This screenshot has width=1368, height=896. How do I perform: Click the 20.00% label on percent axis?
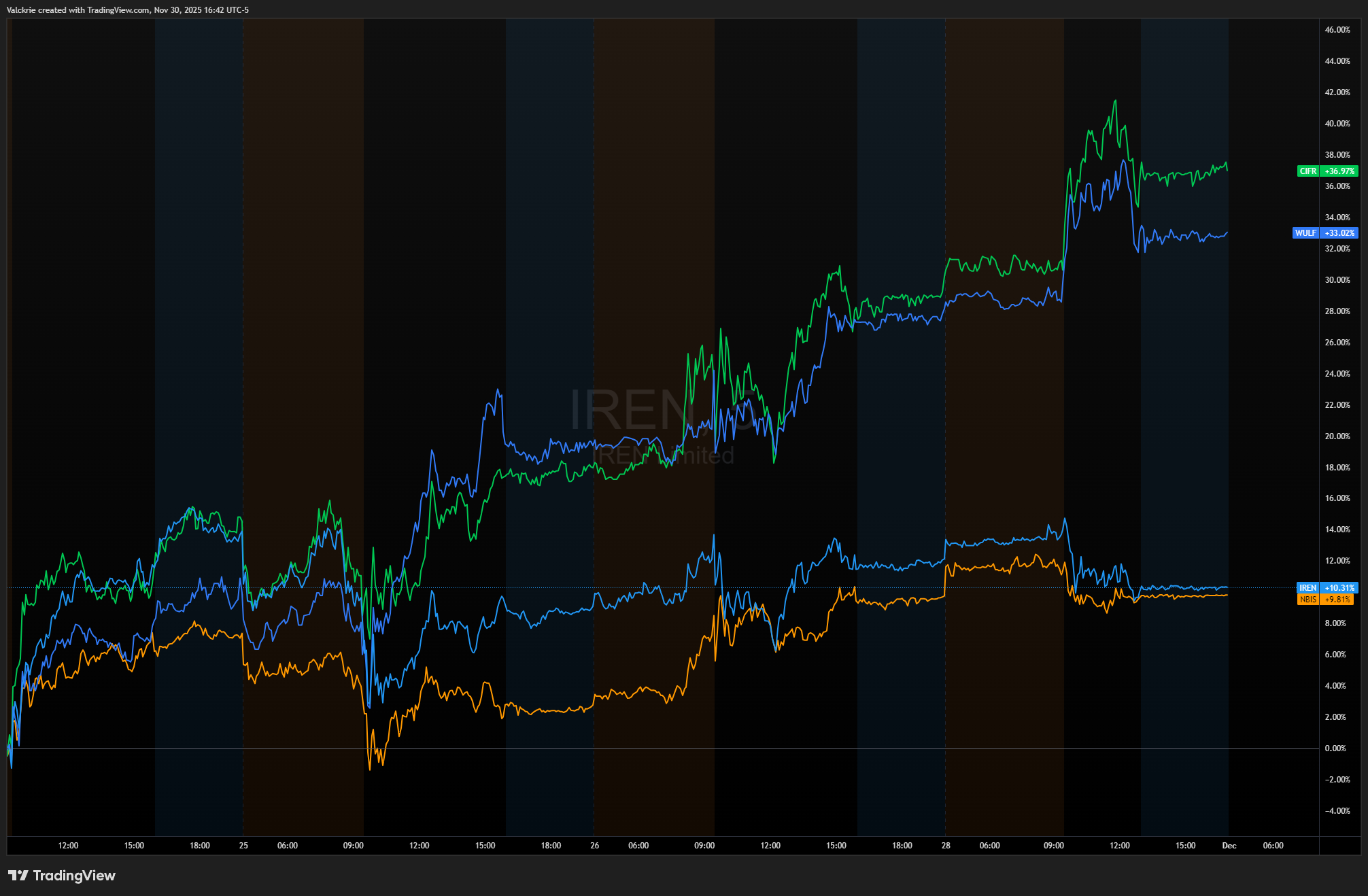pos(1337,436)
